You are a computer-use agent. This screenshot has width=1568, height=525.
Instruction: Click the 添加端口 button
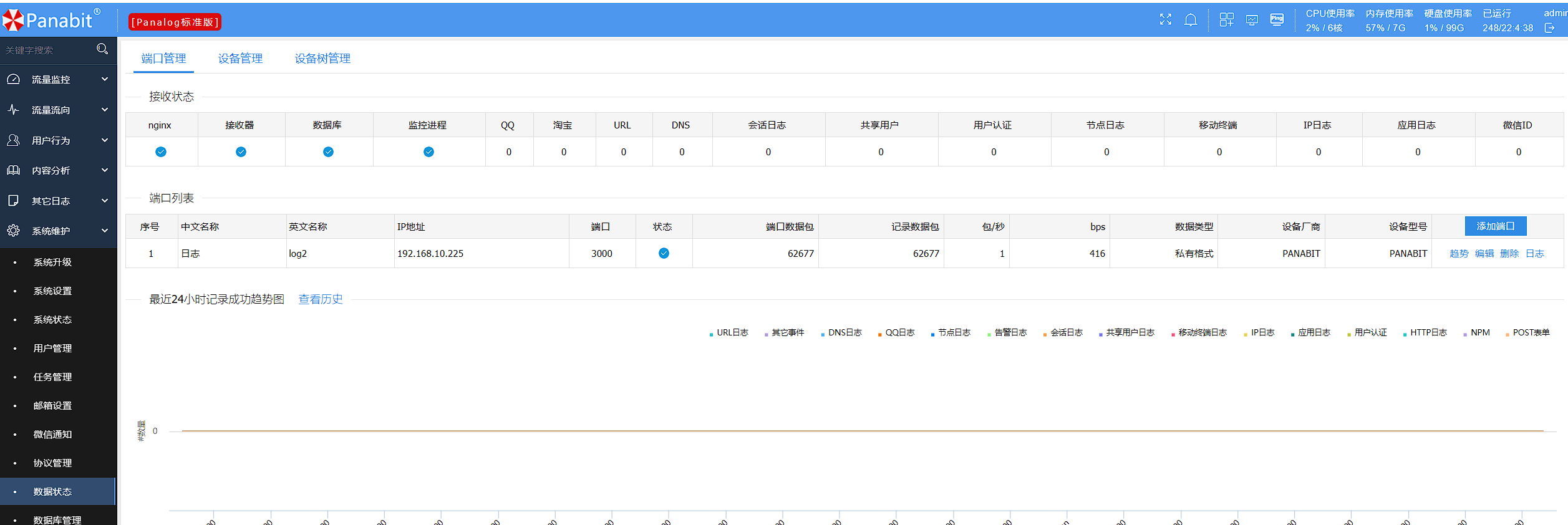click(1495, 226)
